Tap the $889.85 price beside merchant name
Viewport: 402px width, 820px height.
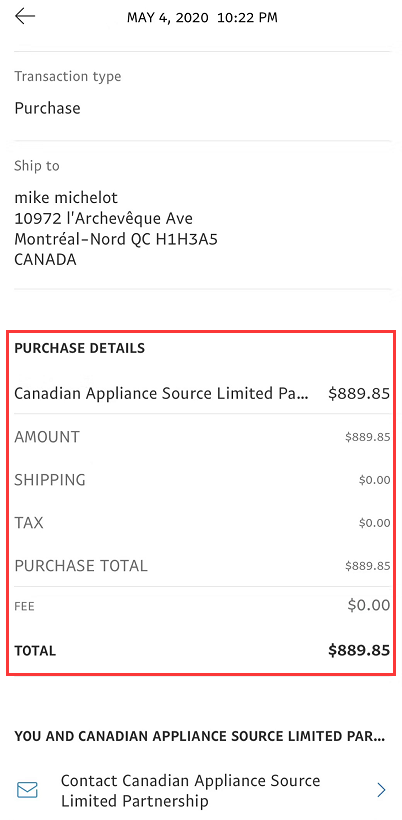coord(359,393)
